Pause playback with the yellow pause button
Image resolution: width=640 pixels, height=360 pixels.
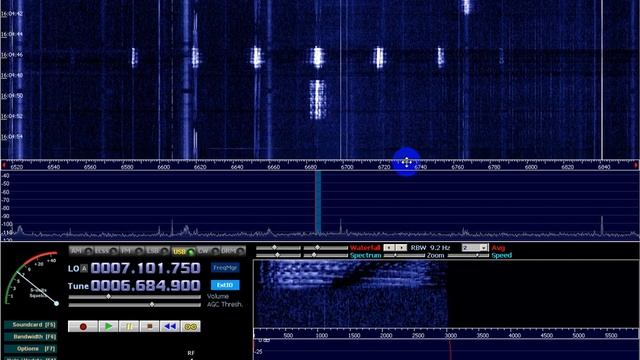click(x=129, y=327)
